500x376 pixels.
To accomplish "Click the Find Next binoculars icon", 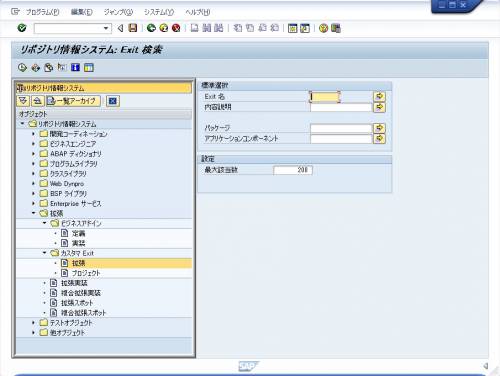I will pos(218,28).
